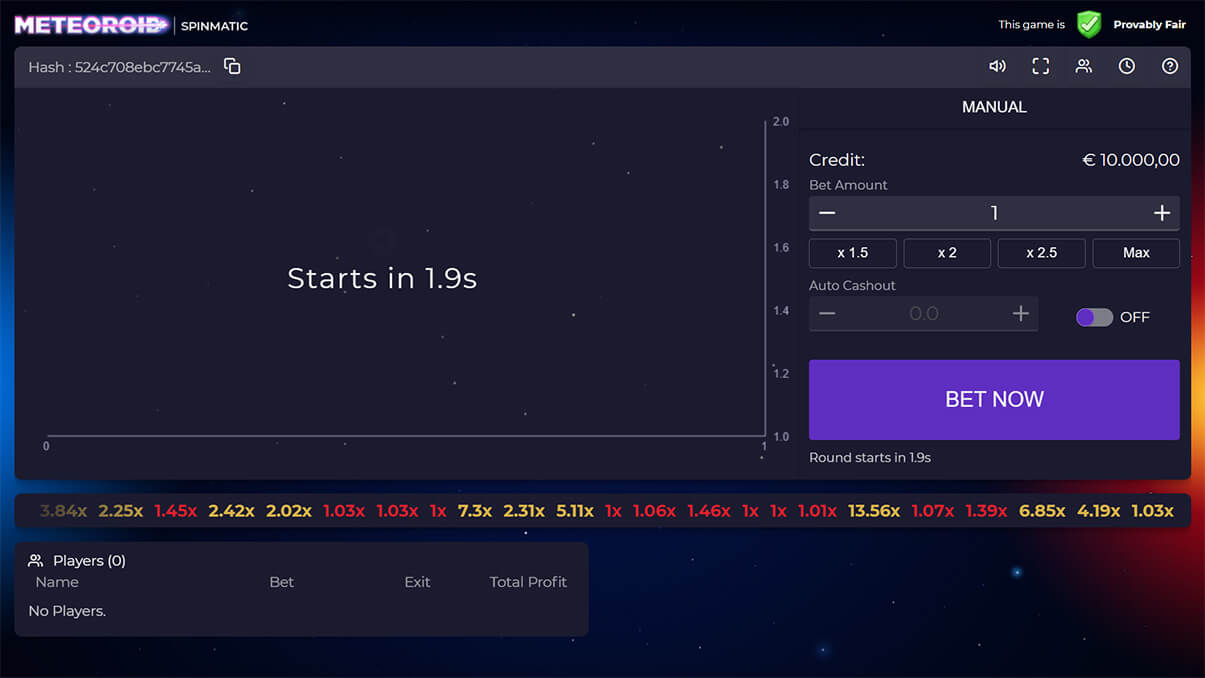The image size is (1205, 678).
Task: Multiply bet by x 1.5
Action: tap(852, 253)
